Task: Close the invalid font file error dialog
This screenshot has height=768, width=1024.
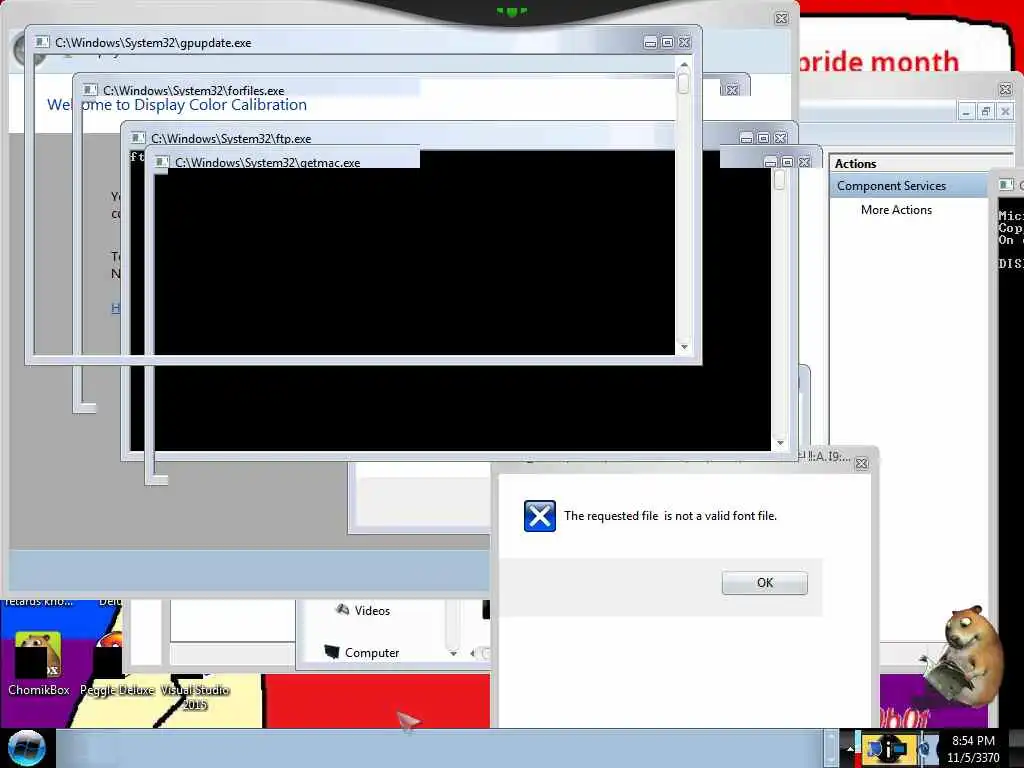Action: coord(861,463)
